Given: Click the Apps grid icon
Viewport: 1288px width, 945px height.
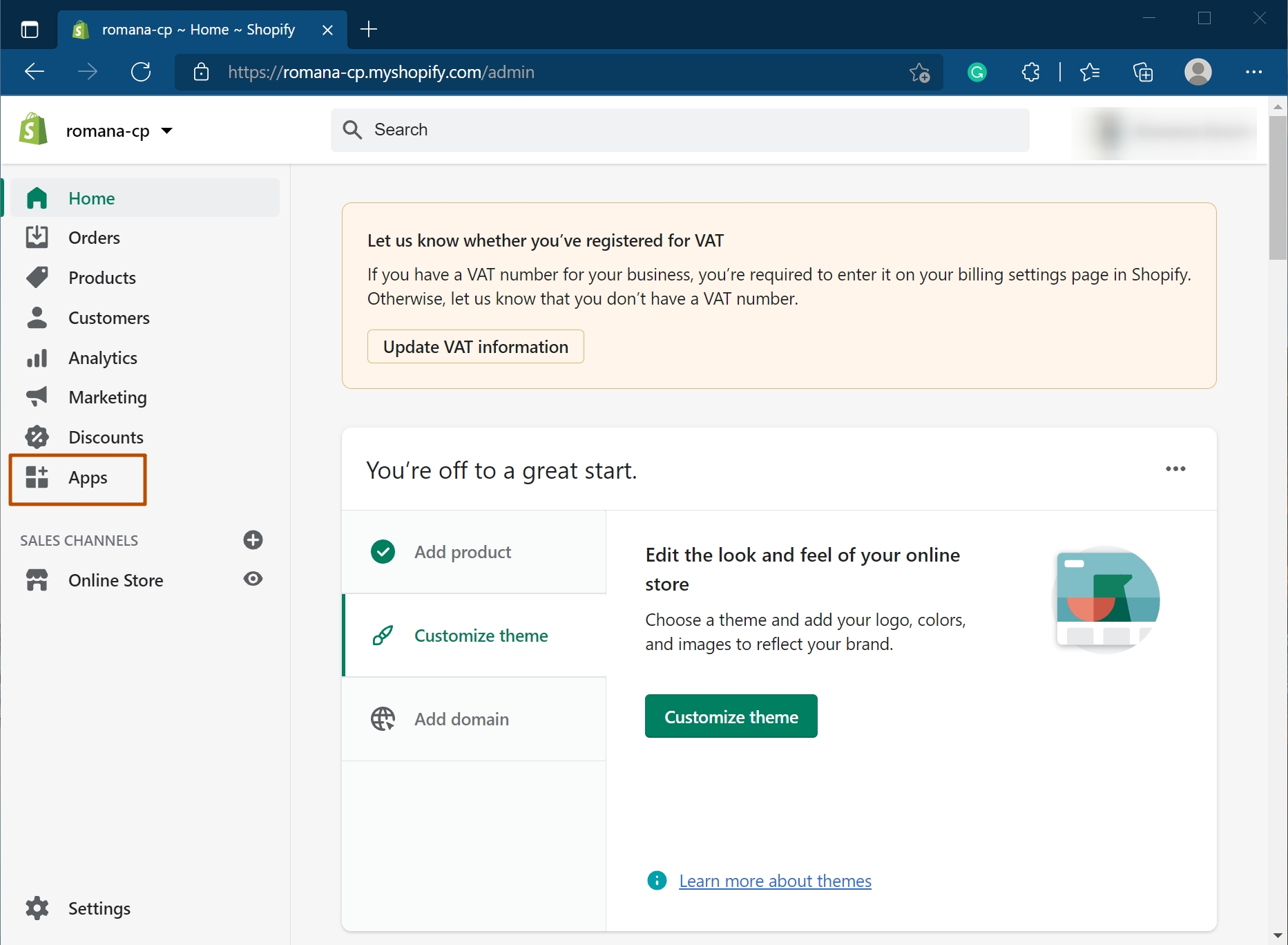Looking at the screenshot, I should (37, 477).
